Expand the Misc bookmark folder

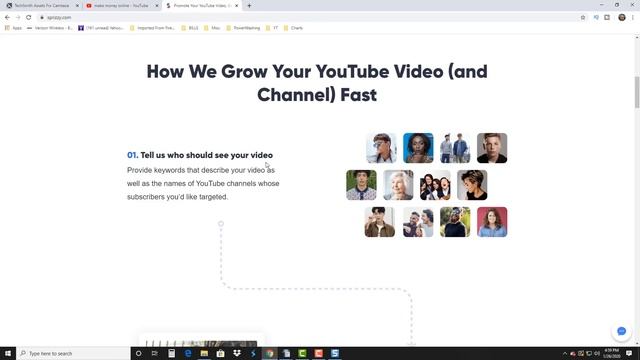(212, 28)
